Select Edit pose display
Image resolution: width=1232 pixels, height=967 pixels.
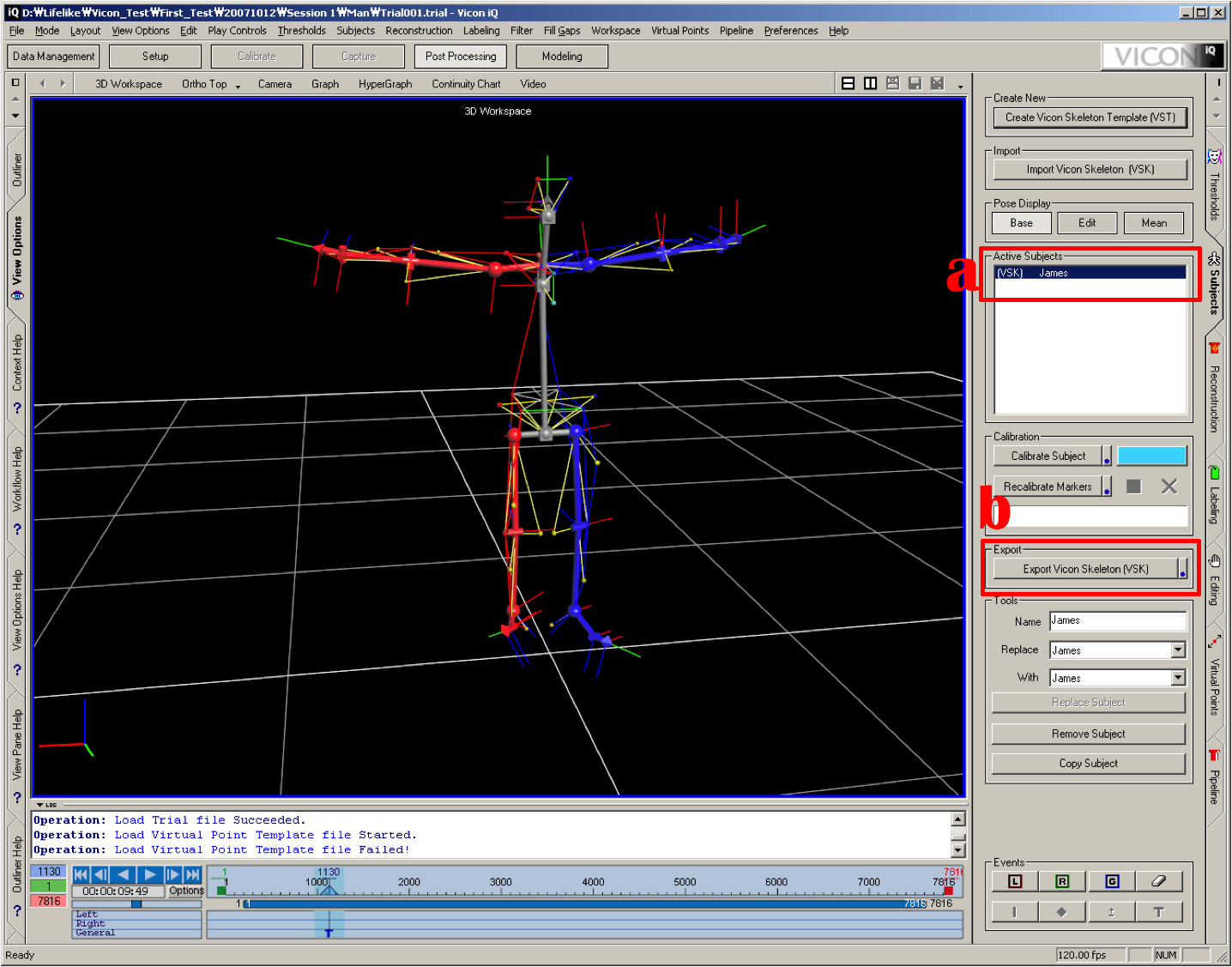coord(1087,223)
